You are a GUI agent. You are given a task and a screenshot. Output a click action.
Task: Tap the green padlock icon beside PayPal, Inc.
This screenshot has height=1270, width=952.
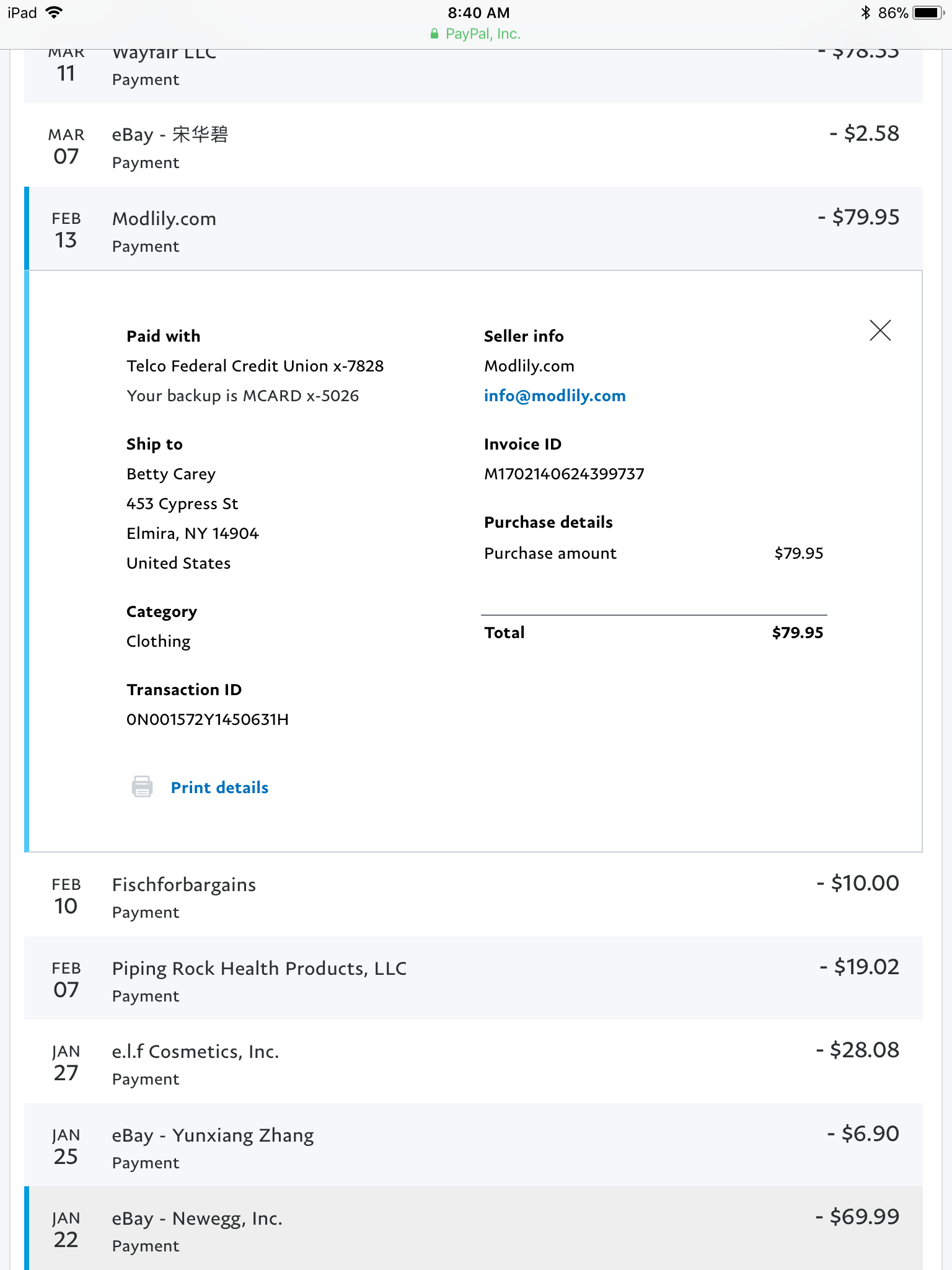pos(434,34)
